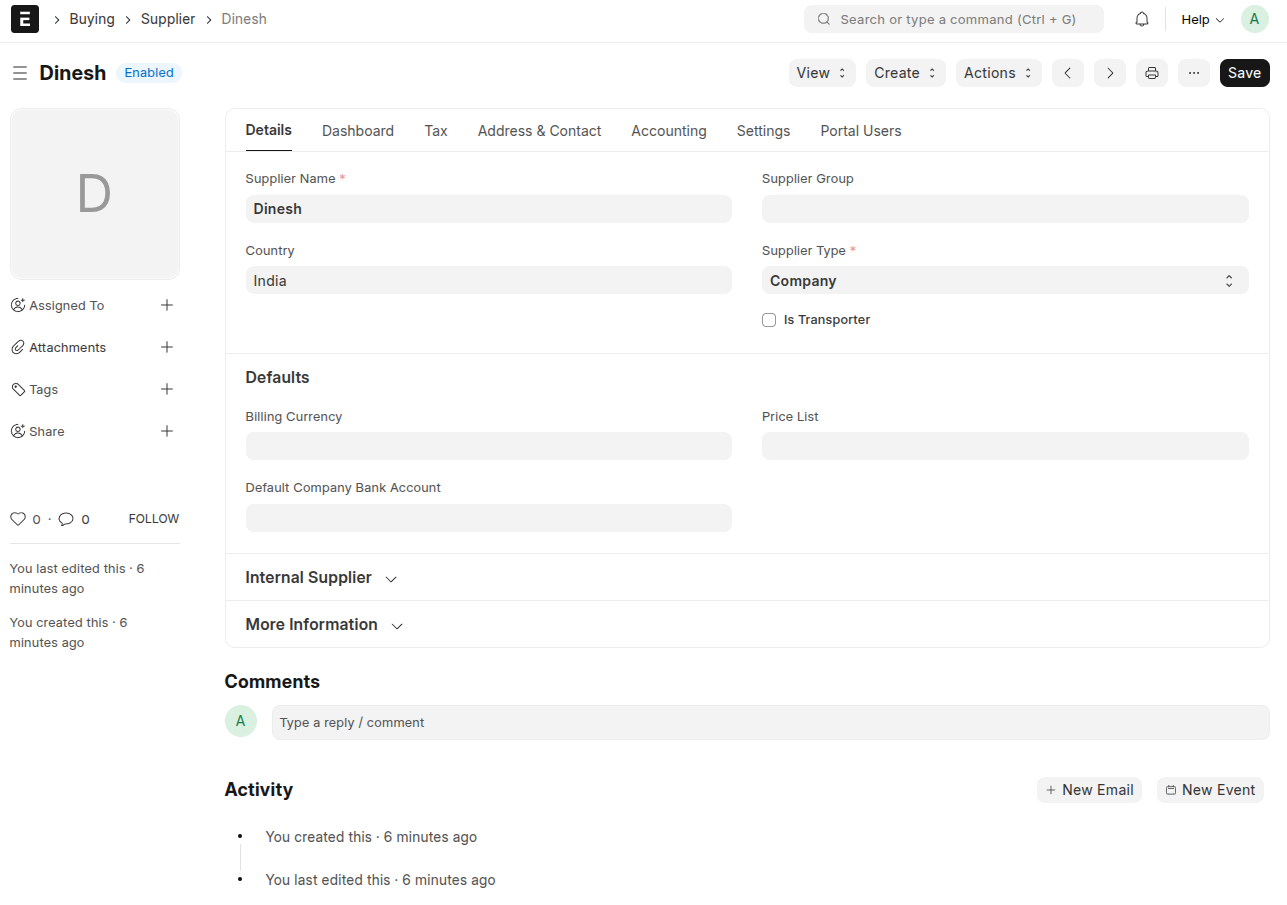Viewport: 1287px width, 905px height.
Task: Expand the Internal Supplier section
Action: [x=321, y=578]
